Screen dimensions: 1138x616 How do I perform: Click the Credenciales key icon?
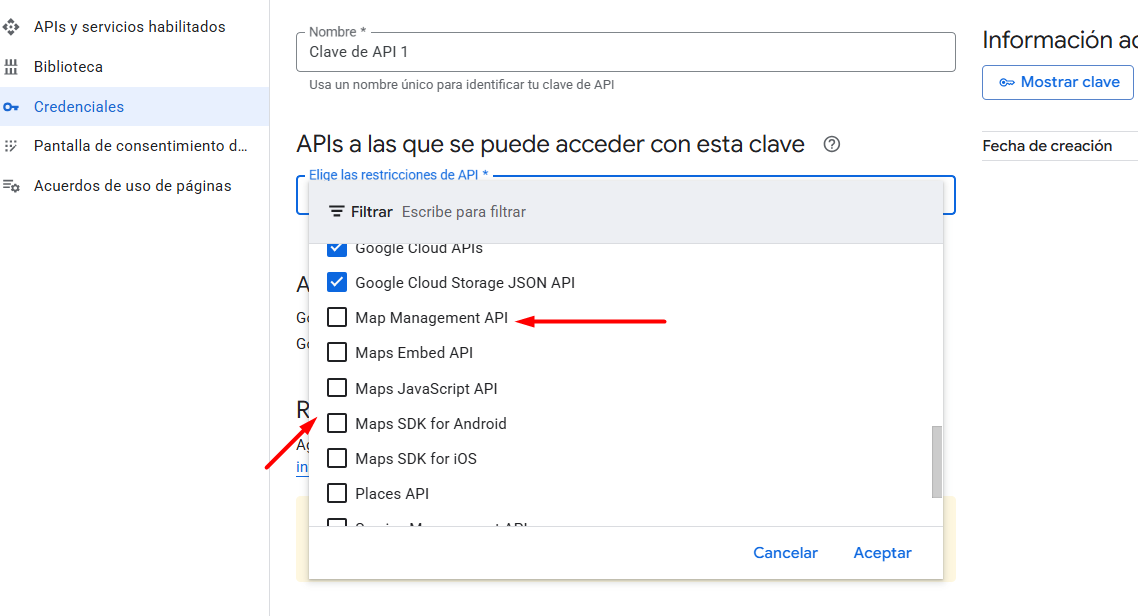11,107
